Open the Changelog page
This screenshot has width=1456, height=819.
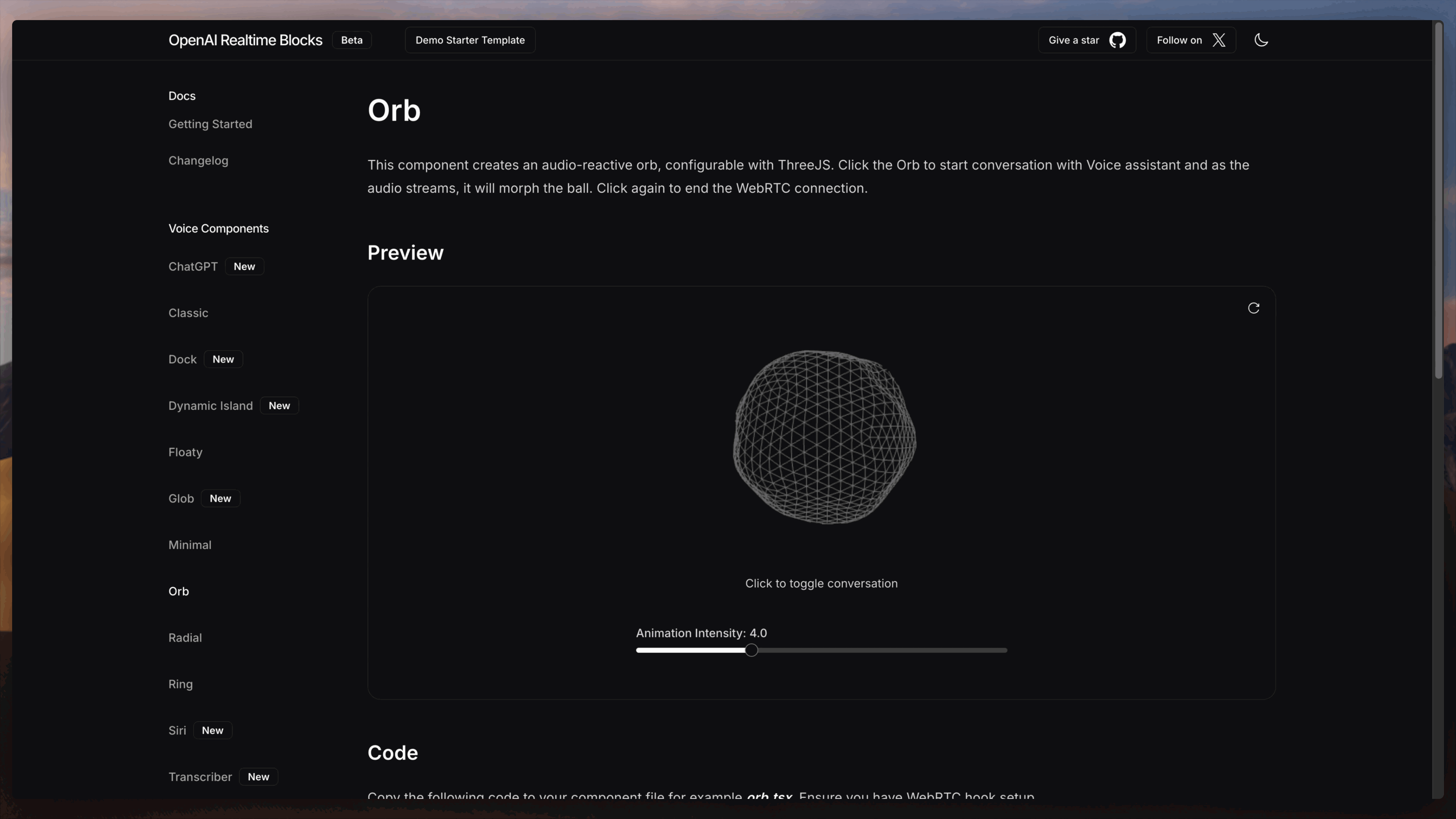point(198,160)
